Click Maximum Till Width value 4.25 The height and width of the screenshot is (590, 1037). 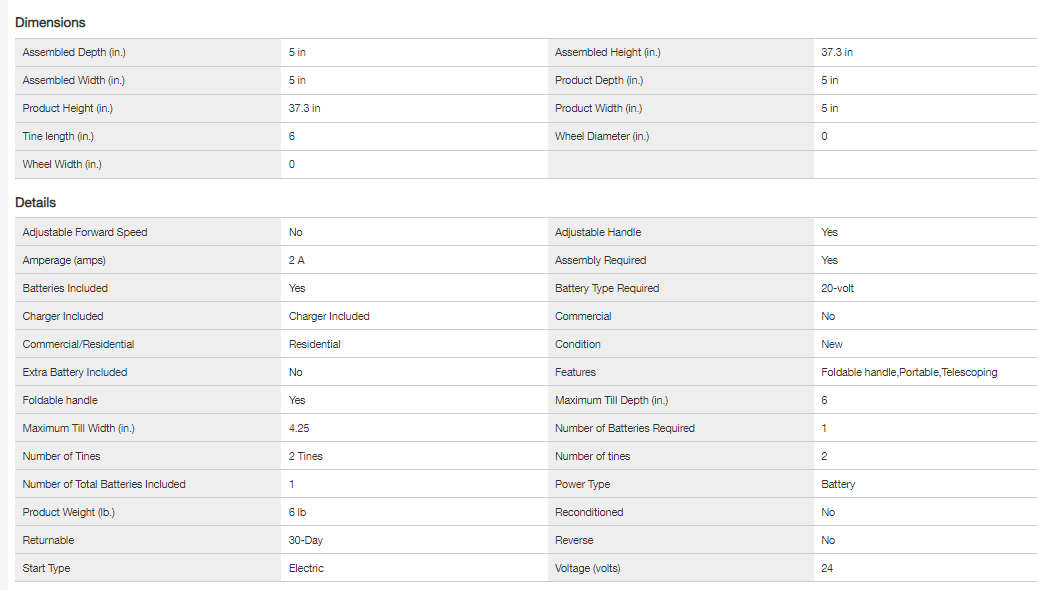tap(300, 428)
